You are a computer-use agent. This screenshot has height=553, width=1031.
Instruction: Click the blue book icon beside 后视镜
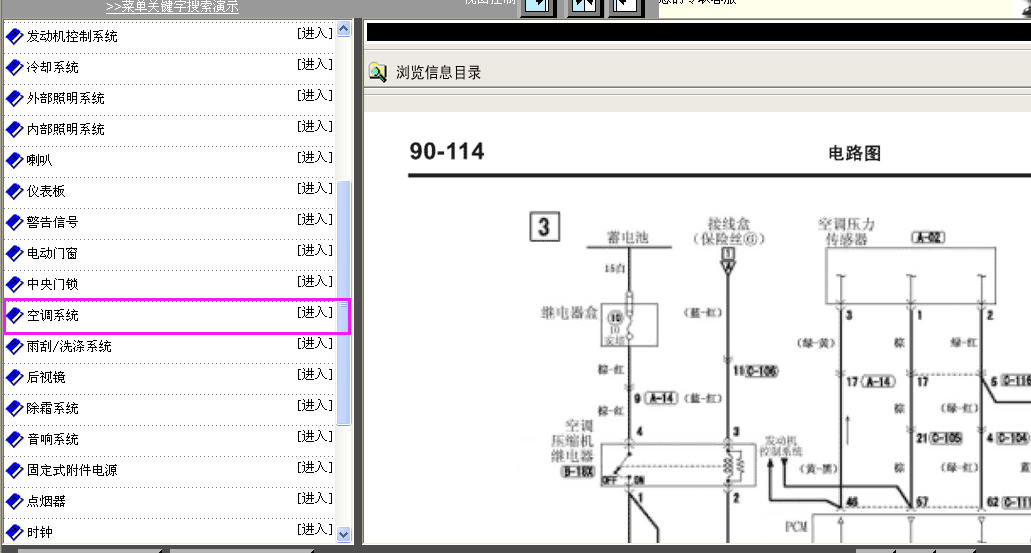[x=14, y=377]
